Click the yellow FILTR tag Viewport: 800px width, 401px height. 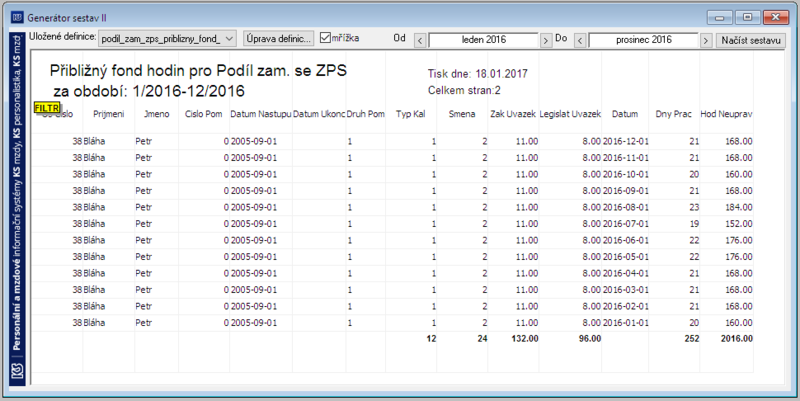click(x=47, y=108)
